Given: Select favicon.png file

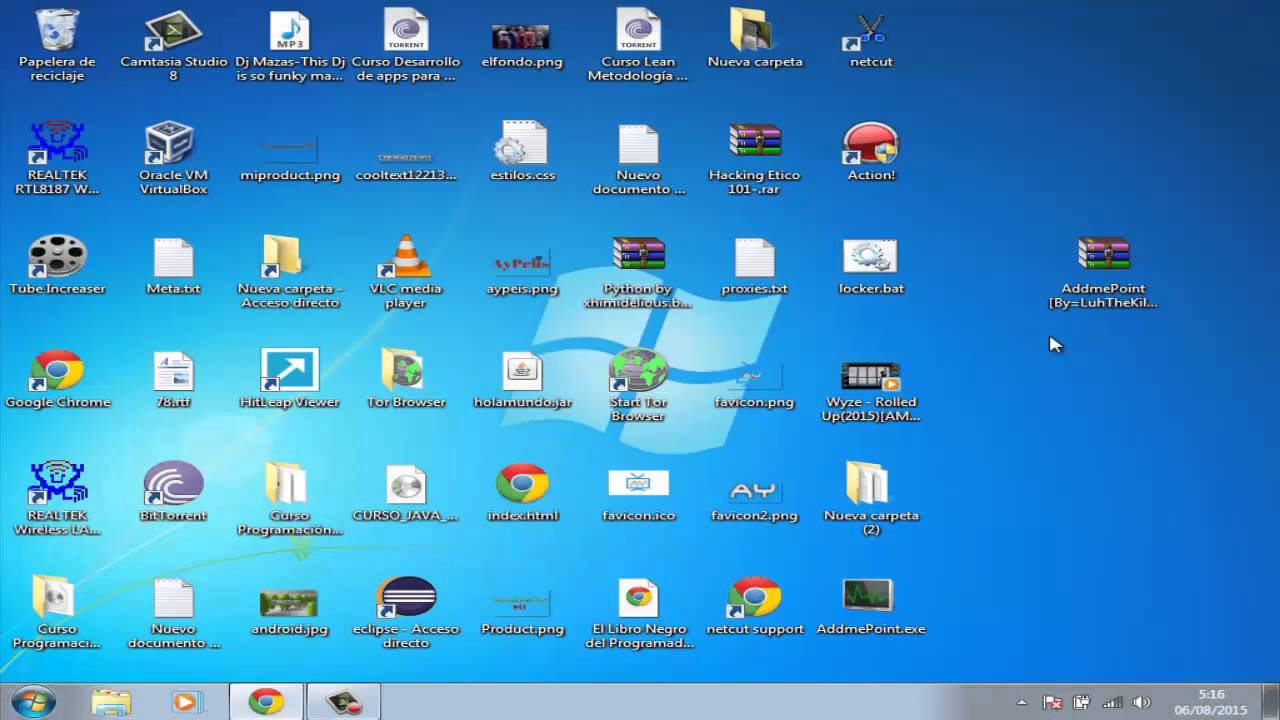Looking at the screenshot, I should (754, 377).
